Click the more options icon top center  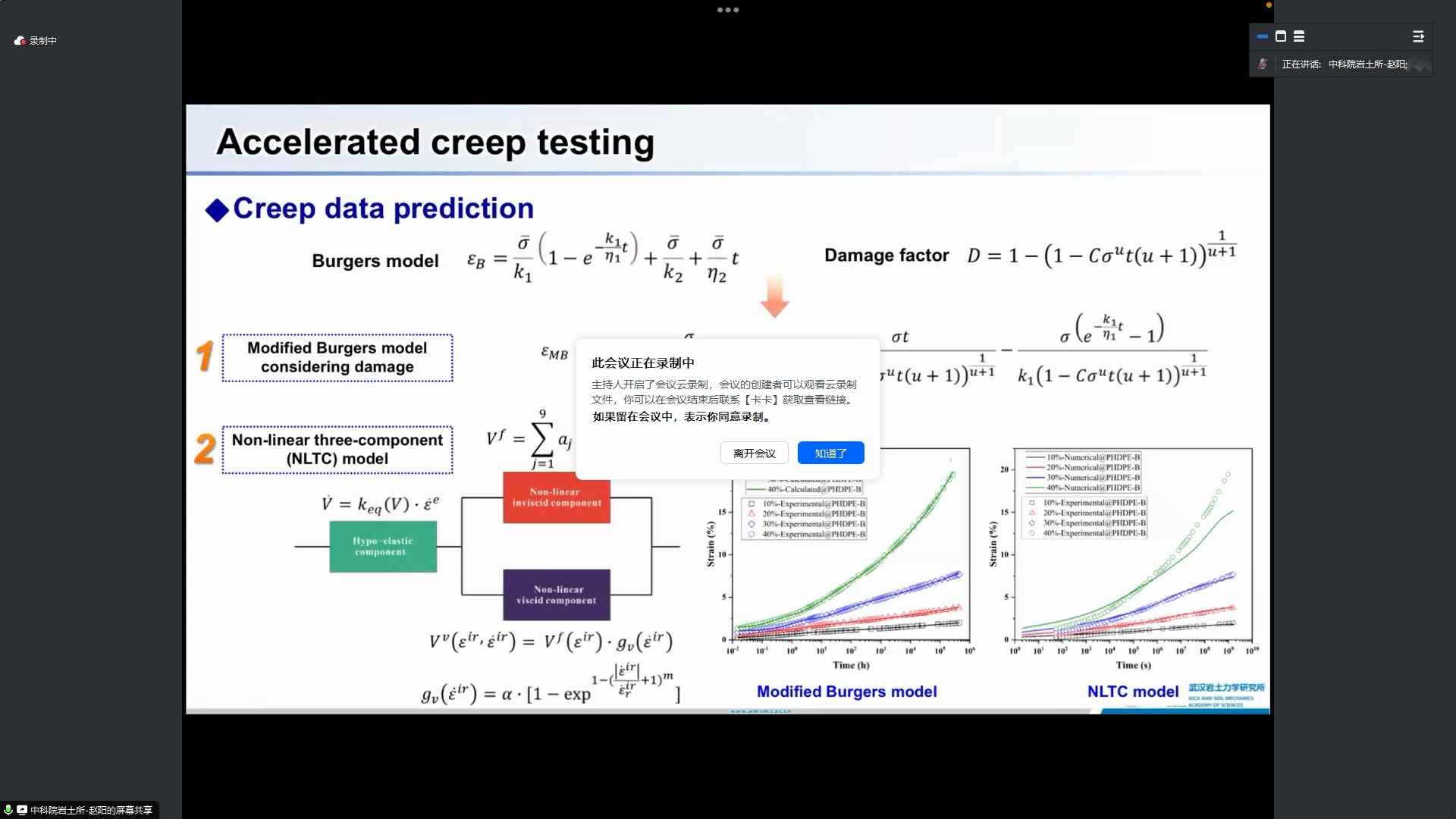click(x=727, y=10)
